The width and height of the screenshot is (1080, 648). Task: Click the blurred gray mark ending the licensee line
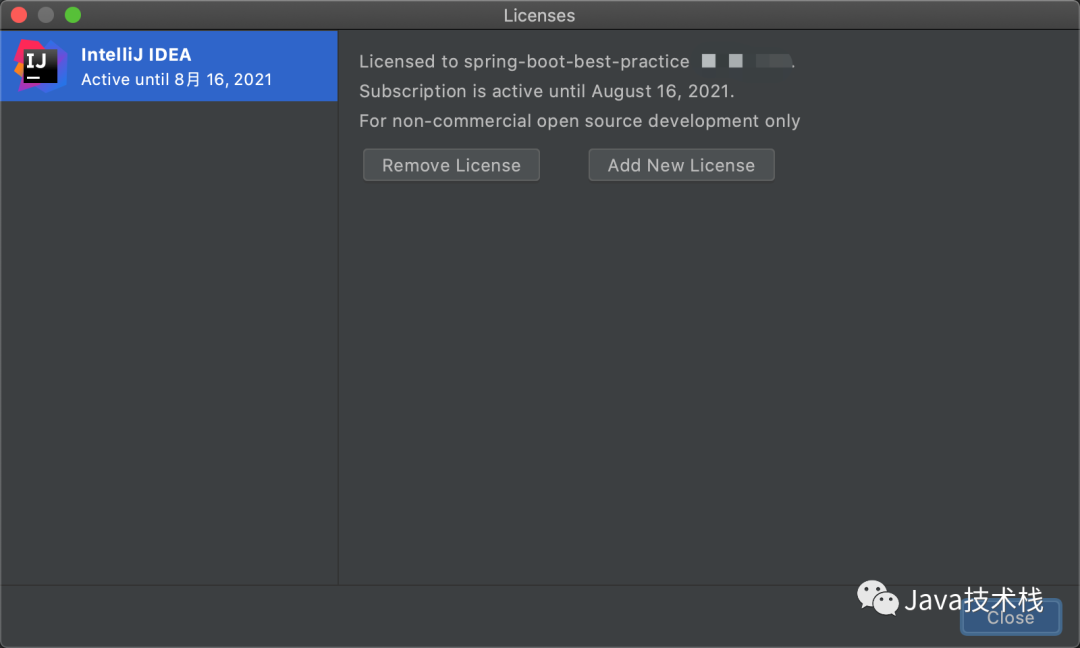pyautogui.click(x=773, y=61)
